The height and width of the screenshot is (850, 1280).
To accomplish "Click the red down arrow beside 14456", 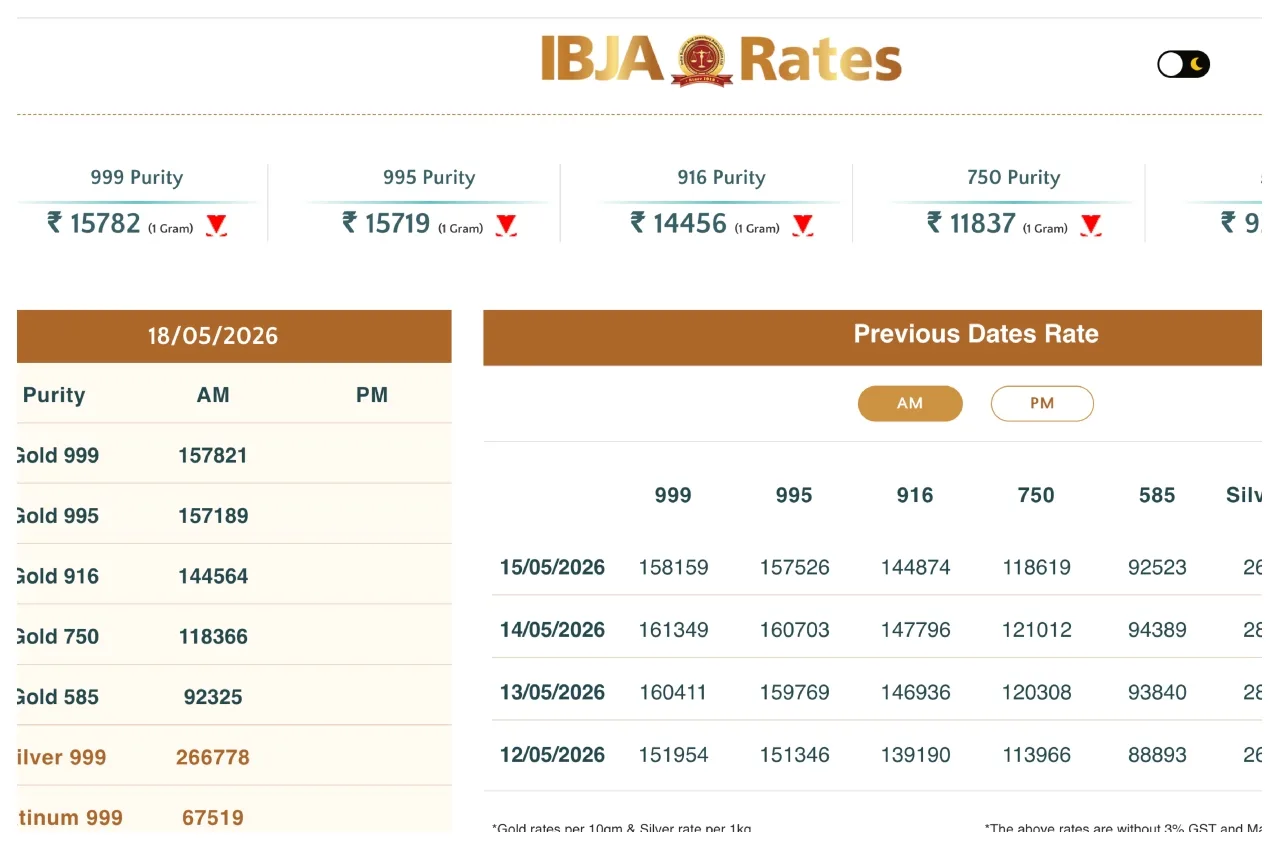I will [803, 225].
